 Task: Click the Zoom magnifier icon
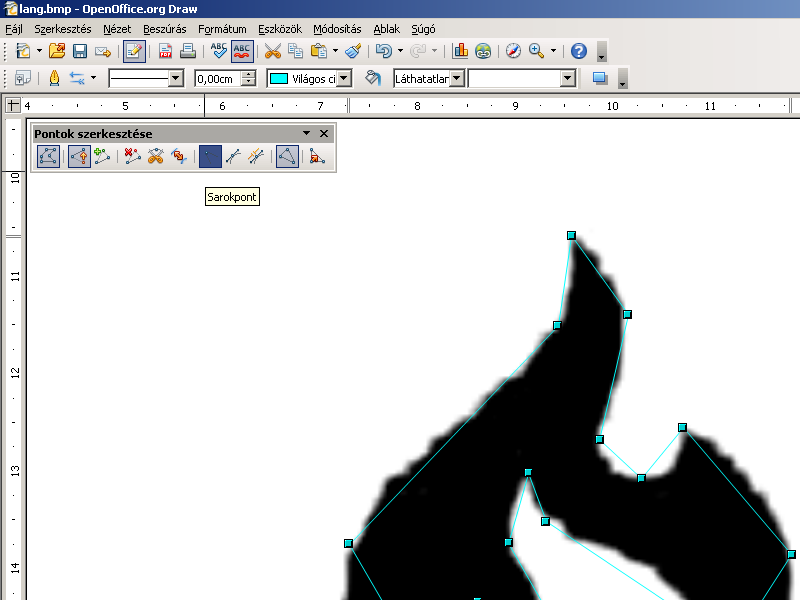click(x=536, y=51)
